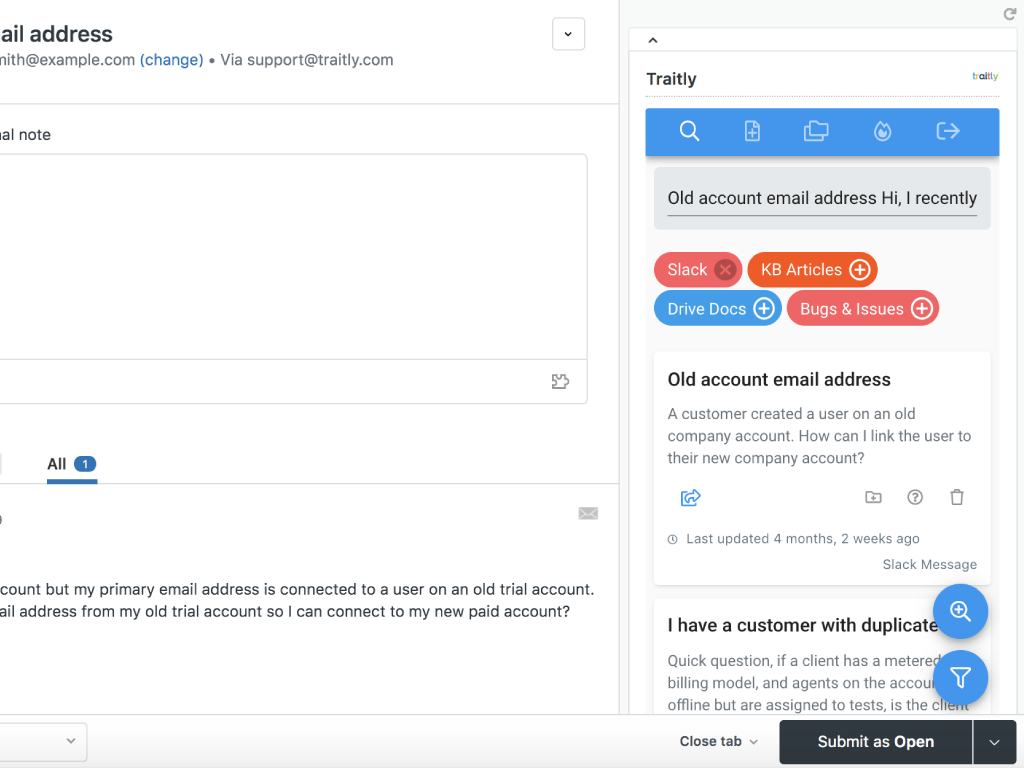1024x768 pixels.
Task: Click the add document icon in Traitly toolbar
Action: pos(752,131)
